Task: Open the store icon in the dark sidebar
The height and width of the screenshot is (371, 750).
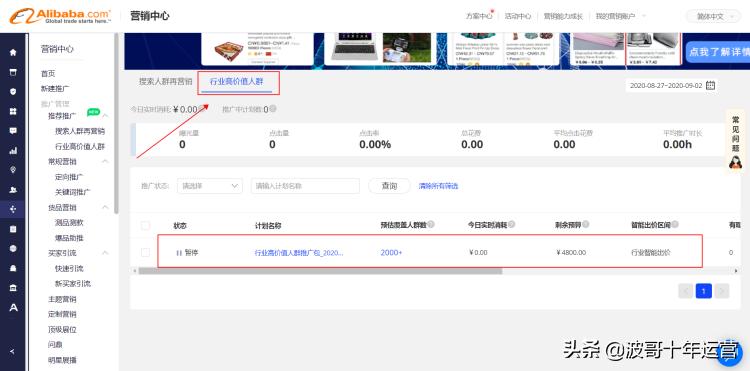Action: pos(13,72)
